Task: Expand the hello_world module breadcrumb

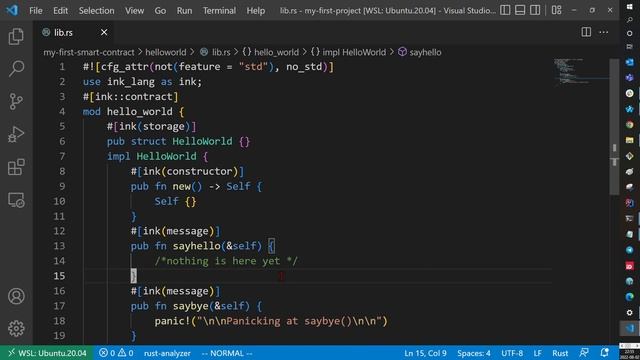Action: (x=271, y=52)
